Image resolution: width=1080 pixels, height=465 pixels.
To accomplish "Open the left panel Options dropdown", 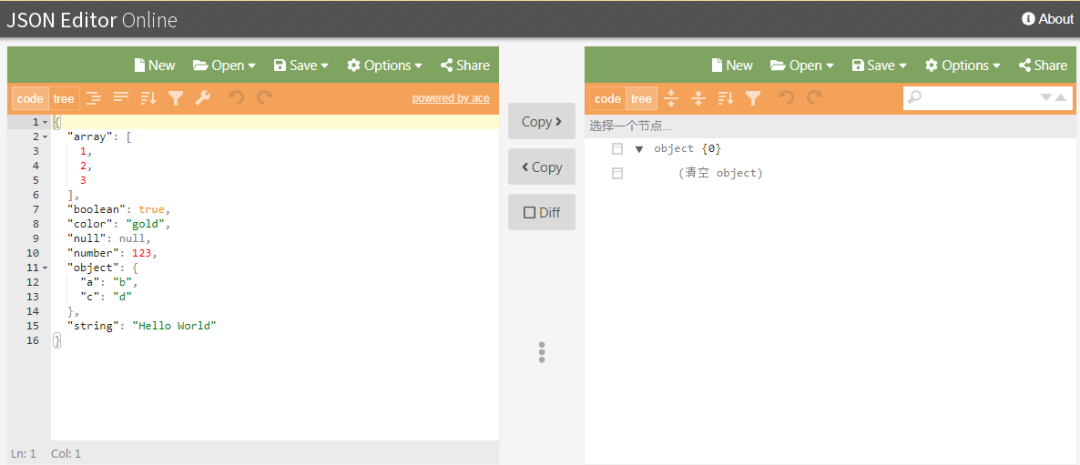I will pyautogui.click(x=384, y=65).
